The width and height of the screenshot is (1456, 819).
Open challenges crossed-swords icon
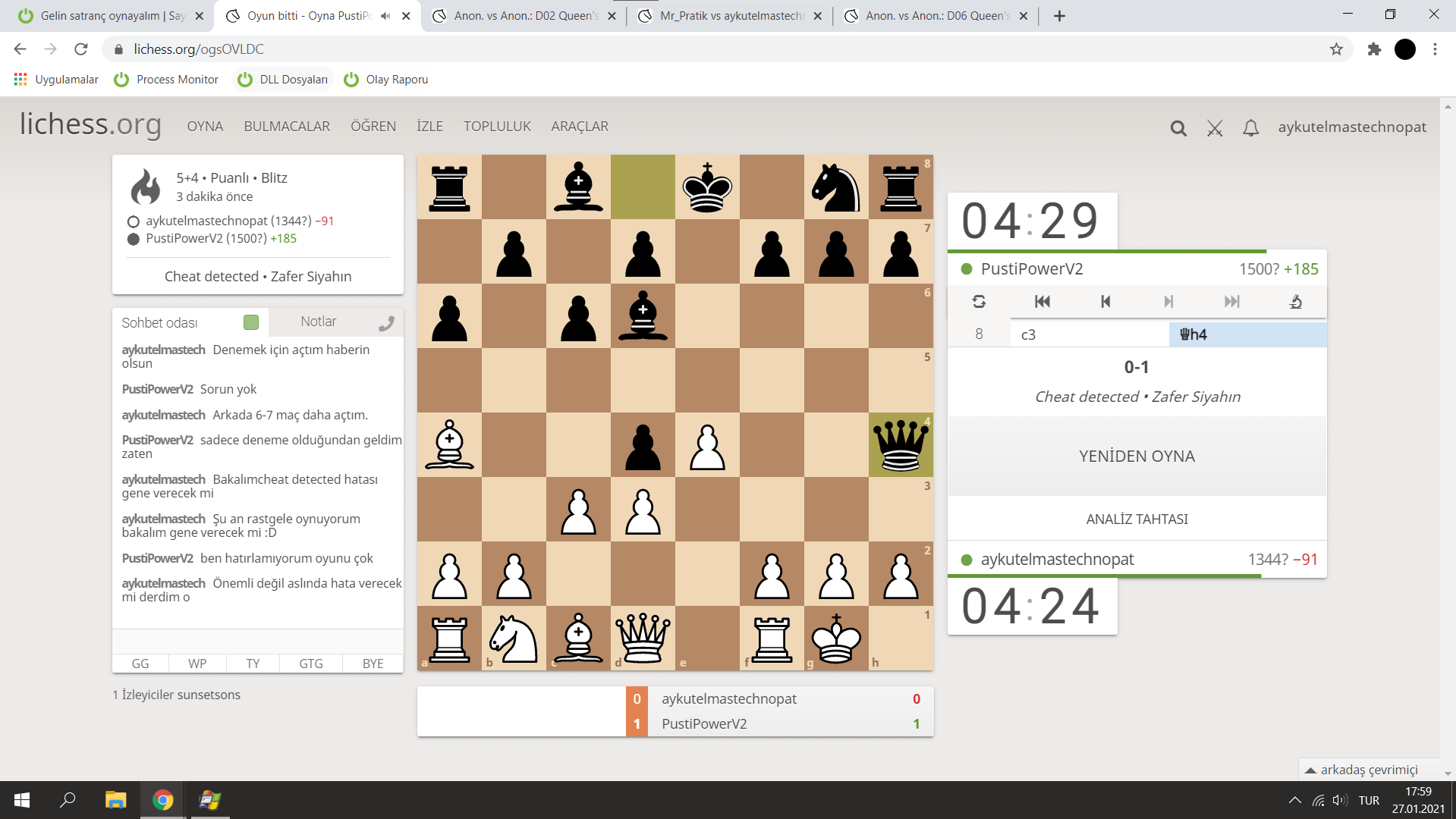1215,128
